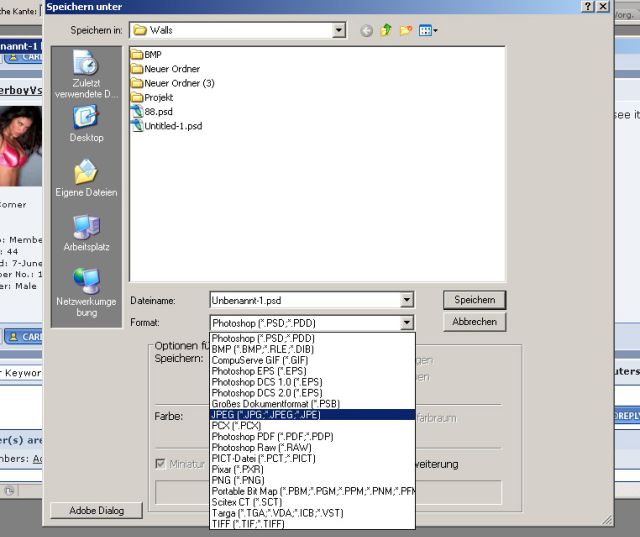Image resolution: width=640 pixels, height=537 pixels.
Task: Open Netzwerkumgebung in places bar
Action: pyautogui.click(x=86, y=289)
